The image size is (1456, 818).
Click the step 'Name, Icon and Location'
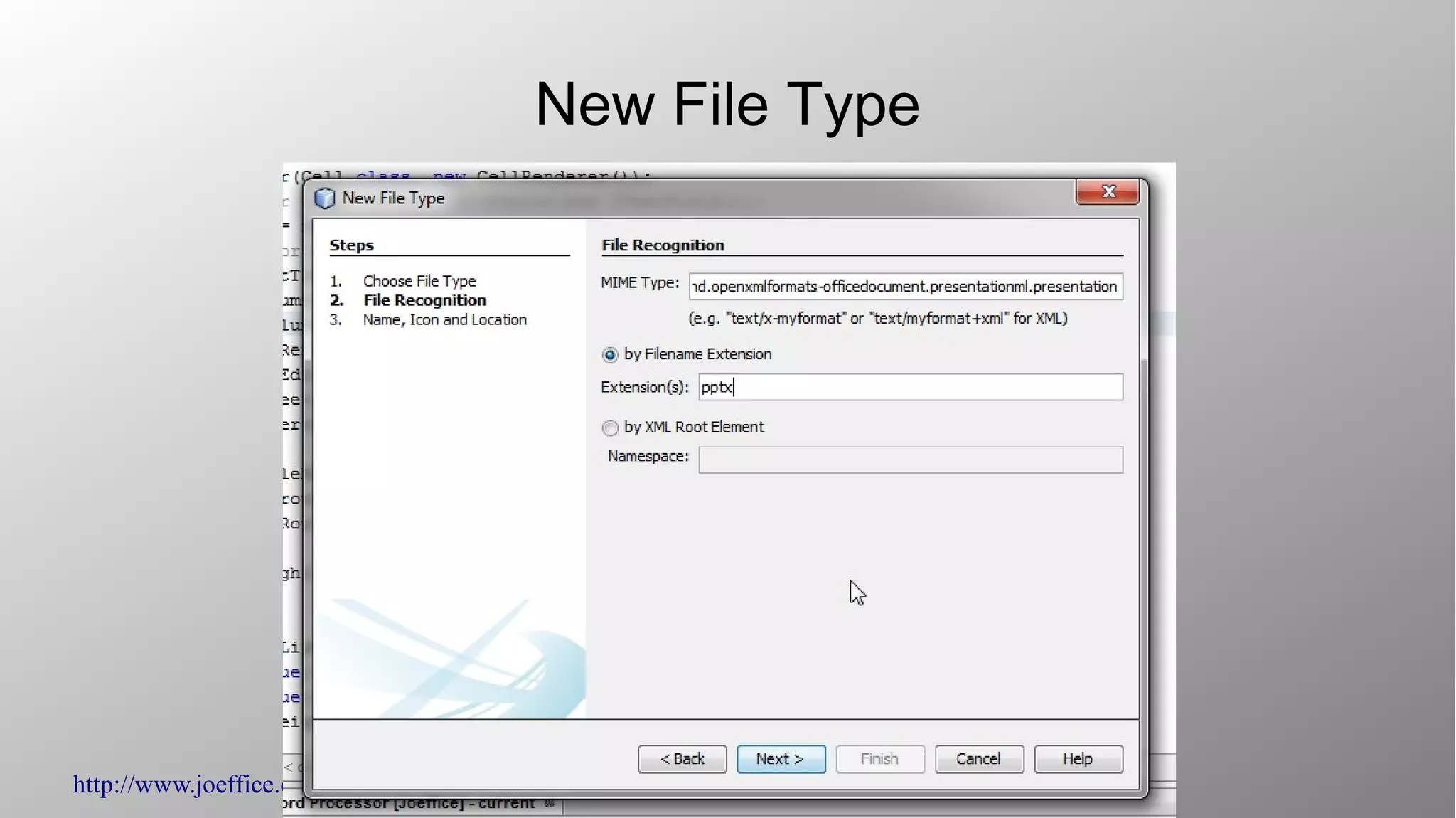[445, 319]
